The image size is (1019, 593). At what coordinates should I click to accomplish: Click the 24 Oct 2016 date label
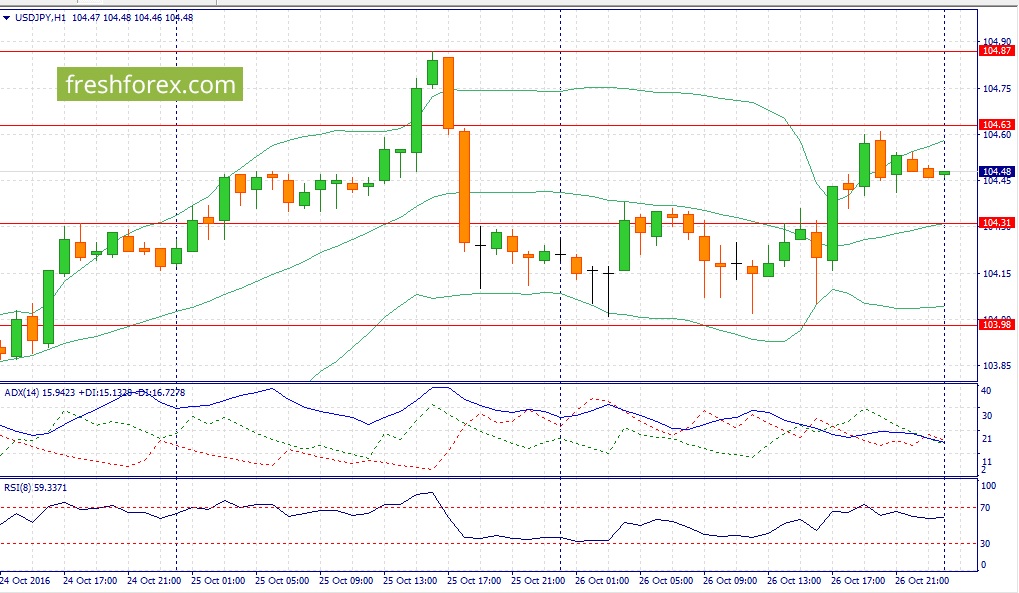tap(25, 580)
